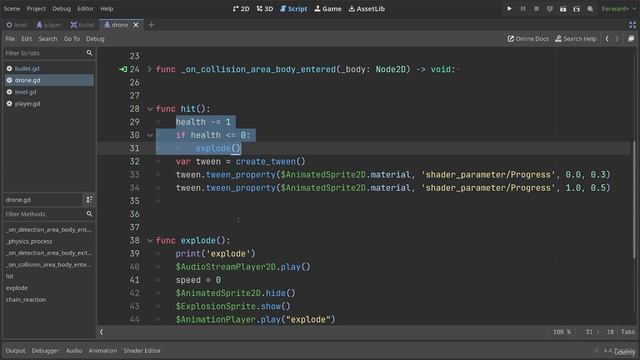Open Online Docs link
640x360 pixels.
click(528, 39)
